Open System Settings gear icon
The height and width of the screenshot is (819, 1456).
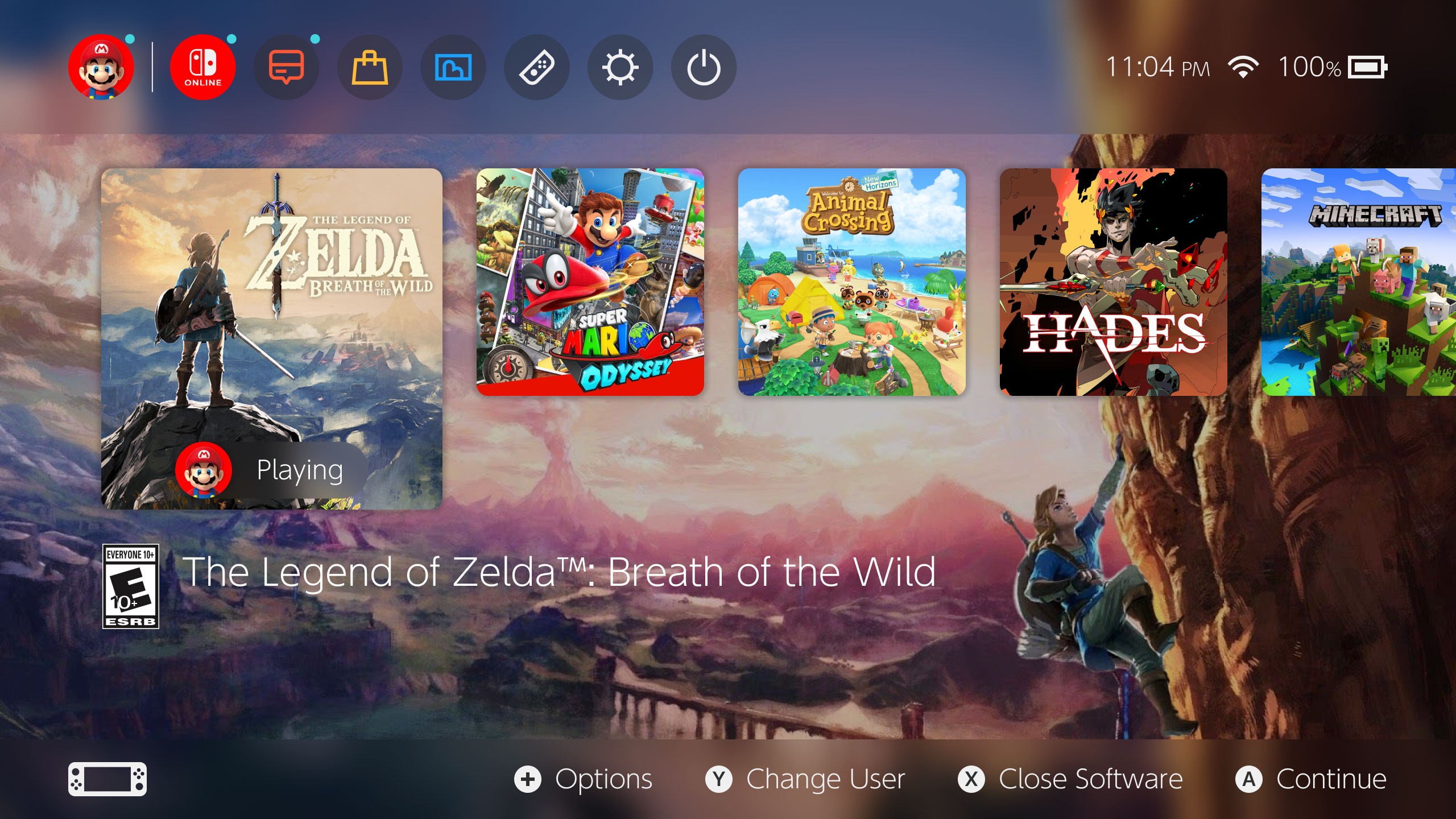point(621,67)
